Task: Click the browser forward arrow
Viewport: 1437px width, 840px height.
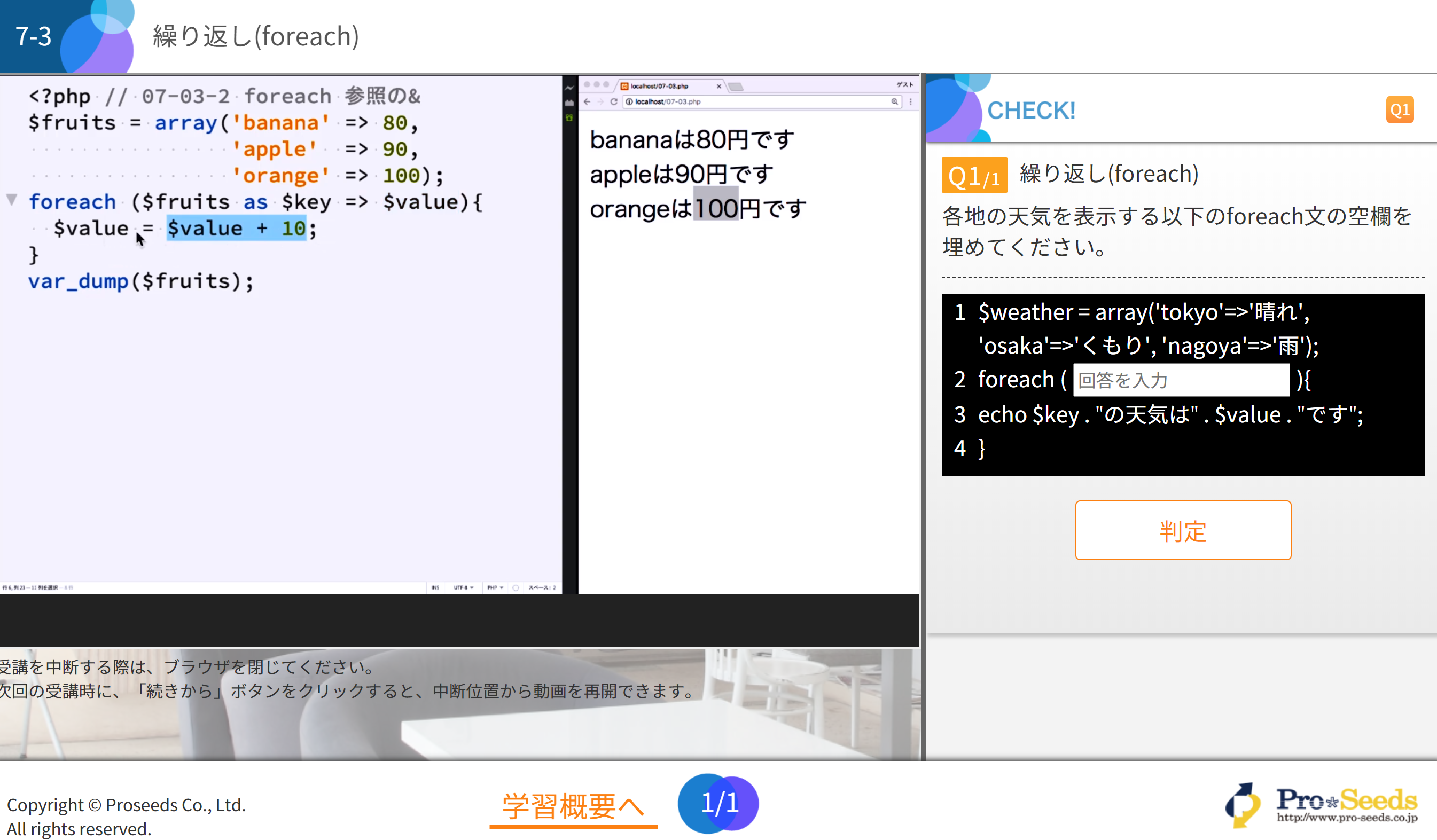Action: pyautogui.click(x=600, y=102)
